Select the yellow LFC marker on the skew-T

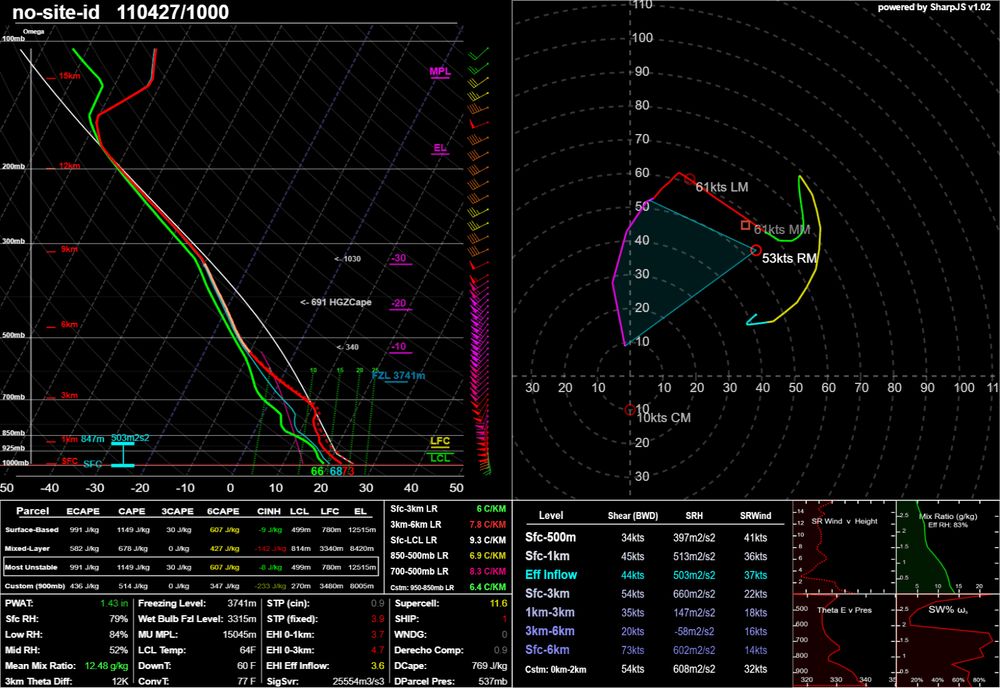tap(440, 441)
